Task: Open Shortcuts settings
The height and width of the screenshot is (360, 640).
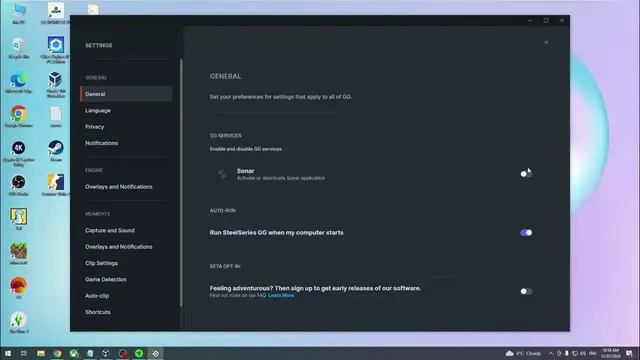Action: [x=98, y=312]
